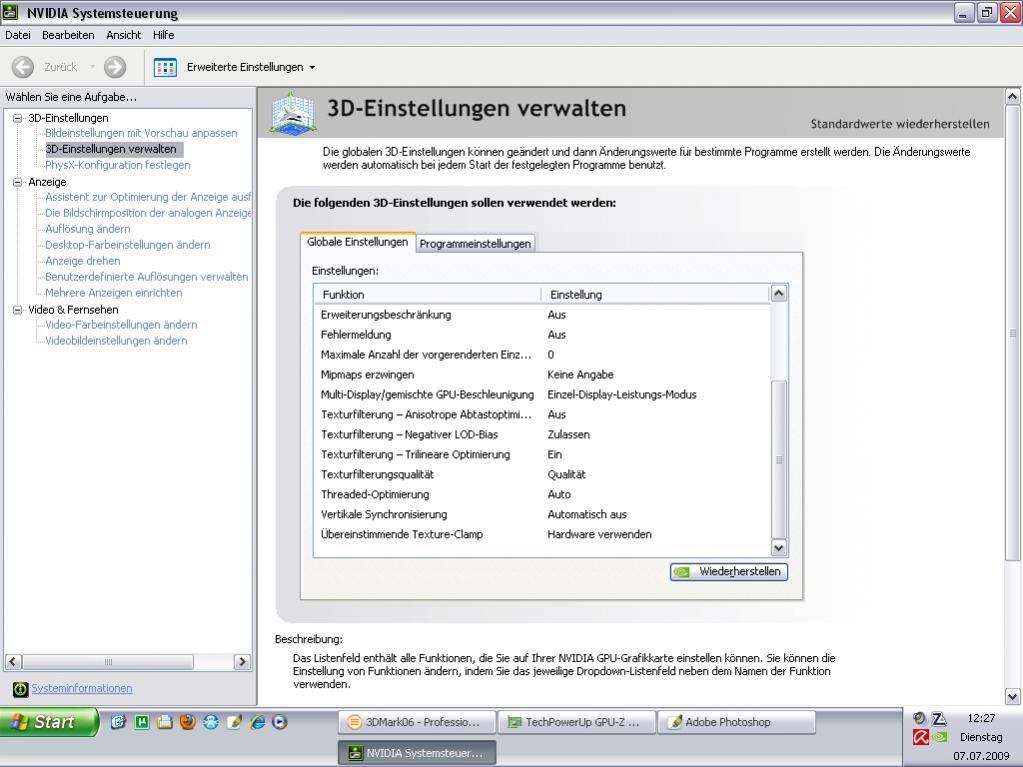Click the printer/fax quick launch icon
The image size is (1023, 767).
point(165,722)
